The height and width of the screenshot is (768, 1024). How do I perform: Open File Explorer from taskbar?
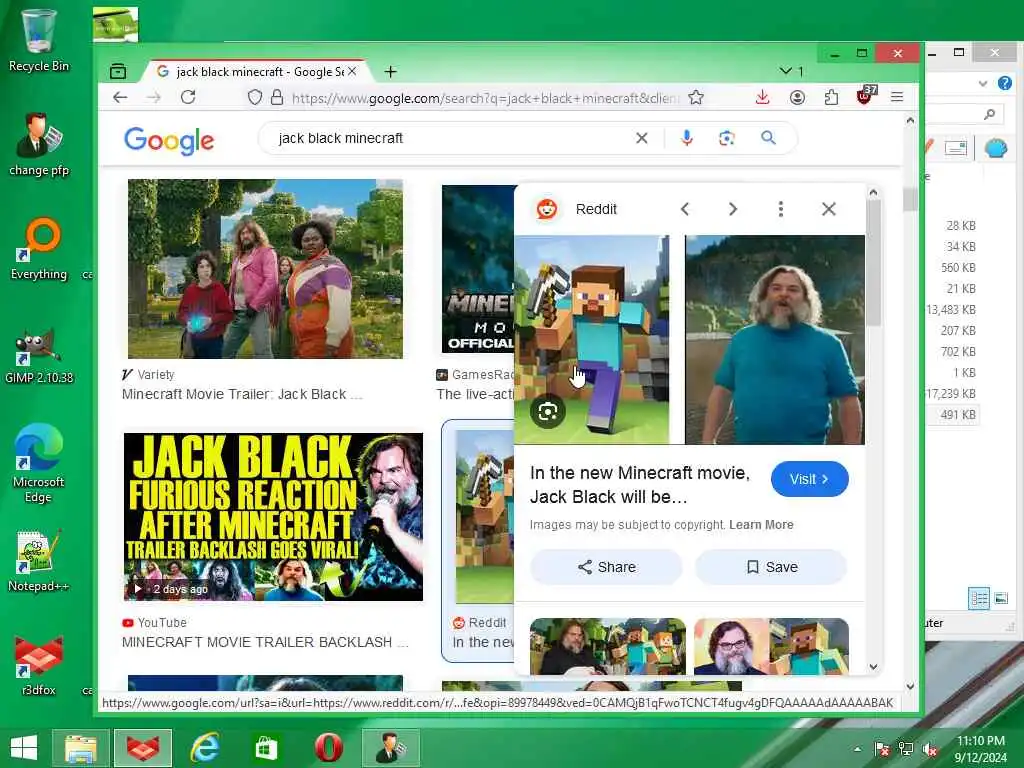tap(80, 747)
